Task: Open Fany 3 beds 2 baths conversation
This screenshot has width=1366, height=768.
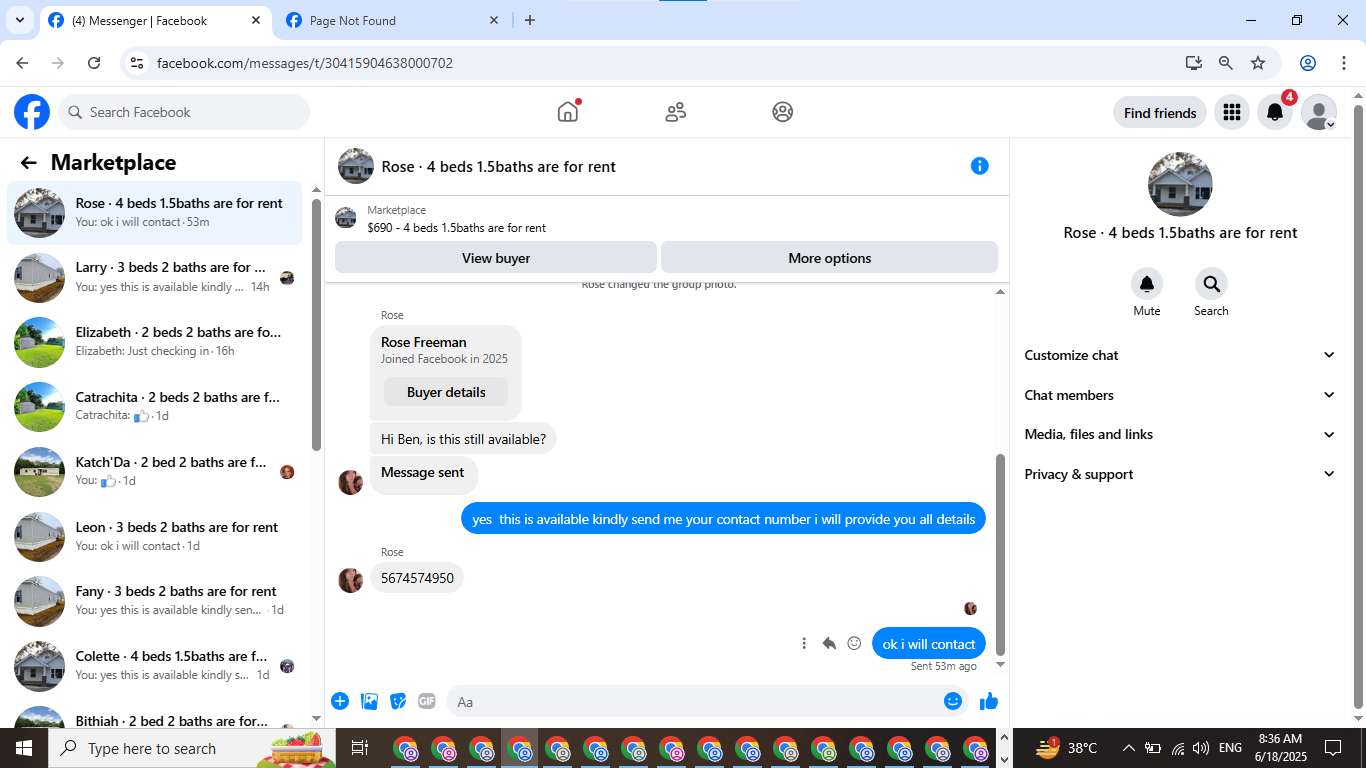Action: pos(155,601)
